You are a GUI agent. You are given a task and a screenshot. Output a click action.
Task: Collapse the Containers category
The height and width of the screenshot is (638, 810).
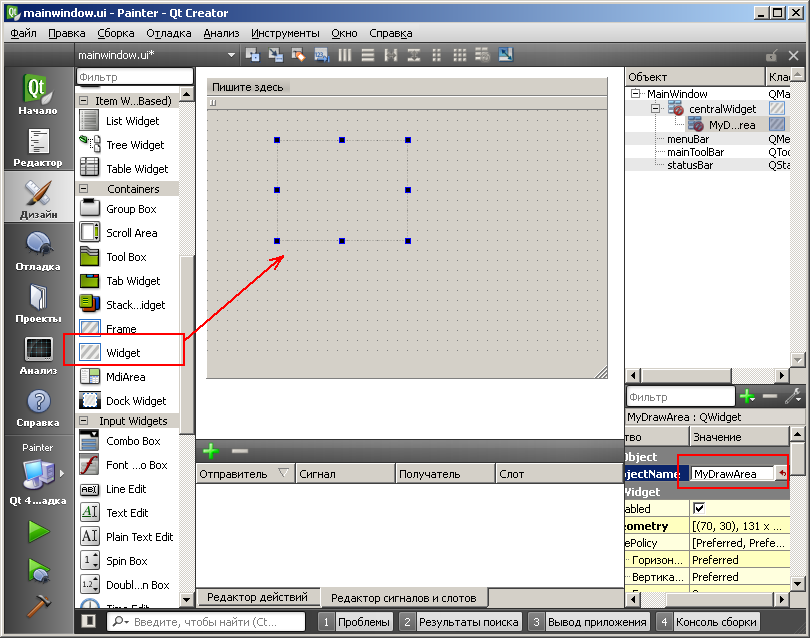pyautogui.click(x=84, y=189)
